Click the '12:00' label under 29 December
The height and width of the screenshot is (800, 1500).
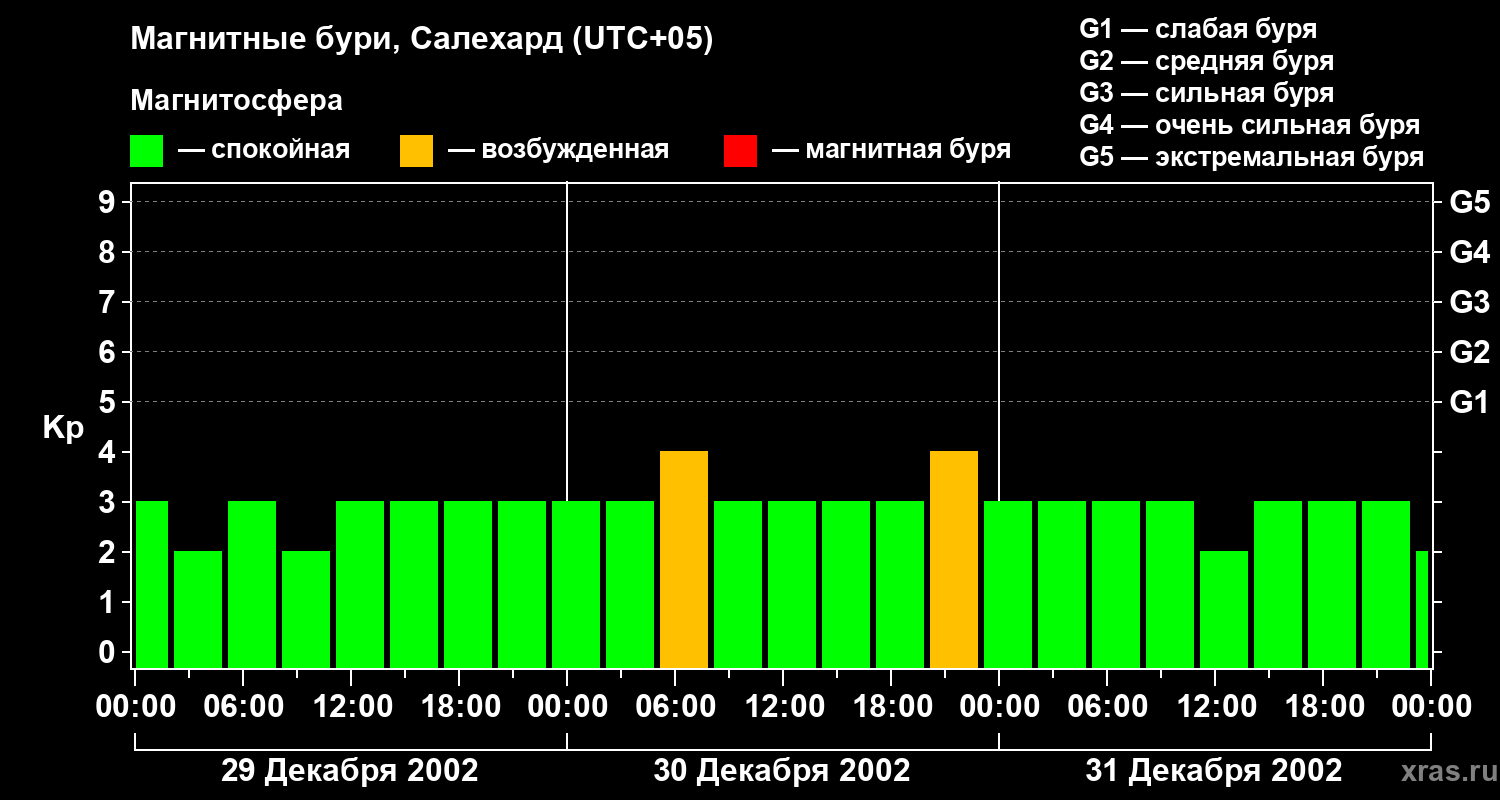point(351,706)
